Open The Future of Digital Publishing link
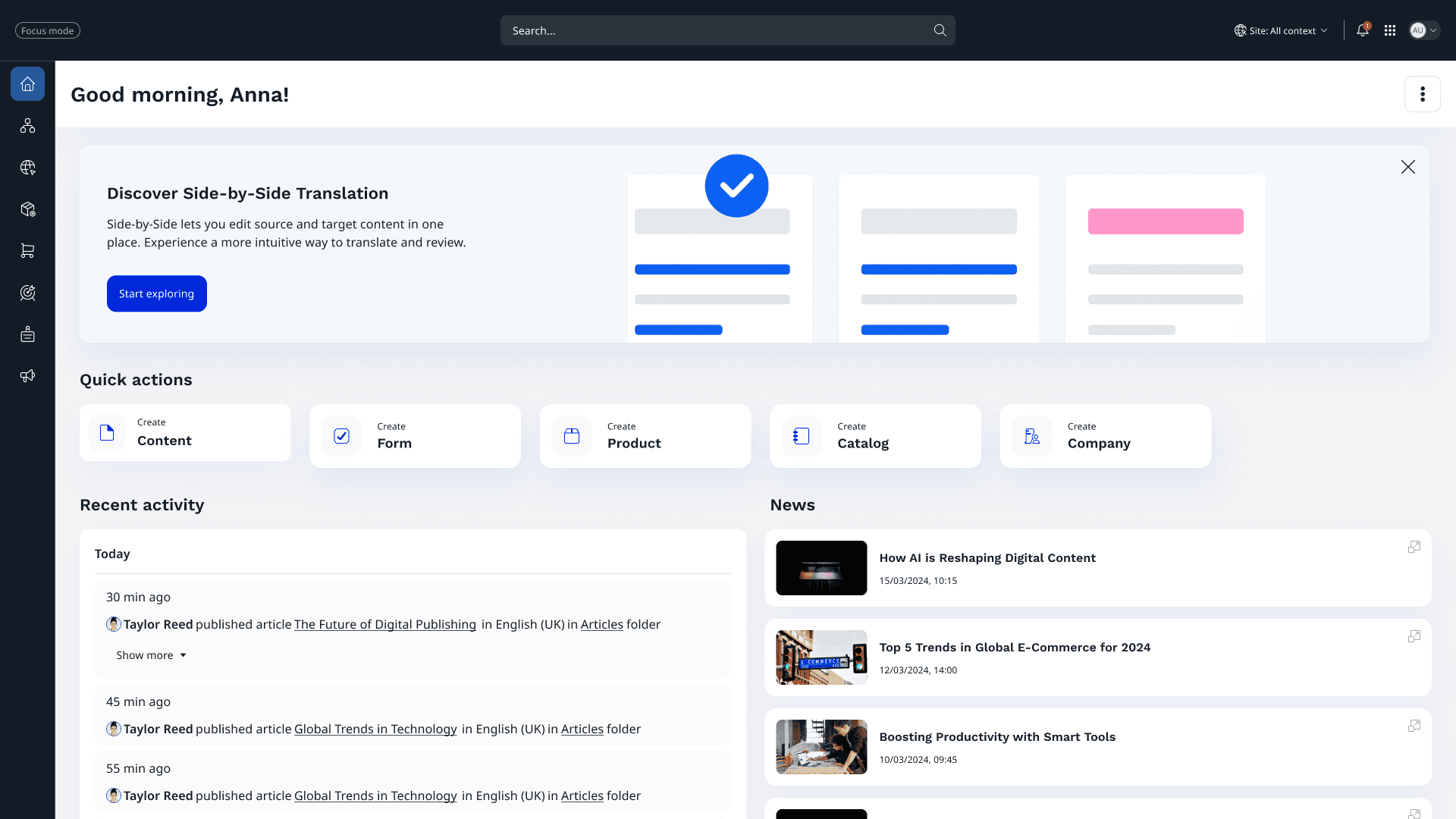This screenshot has width=1456, height=819. 385,624
